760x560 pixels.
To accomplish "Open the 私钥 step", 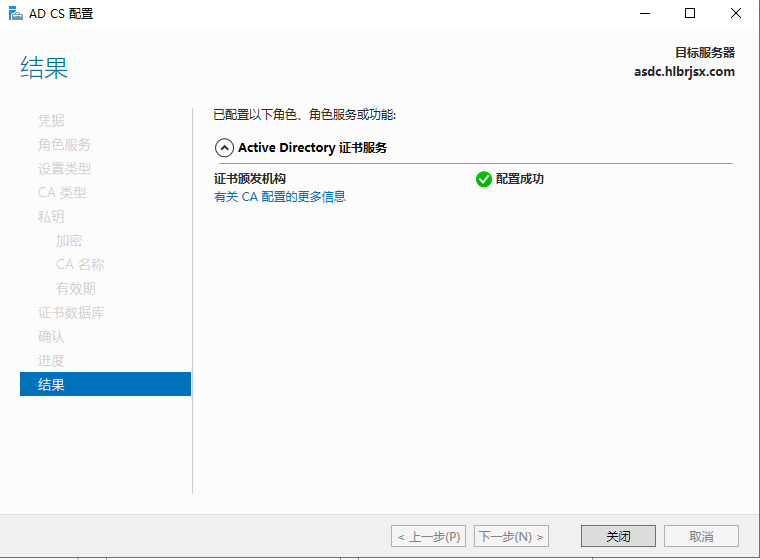I will 51,216.
